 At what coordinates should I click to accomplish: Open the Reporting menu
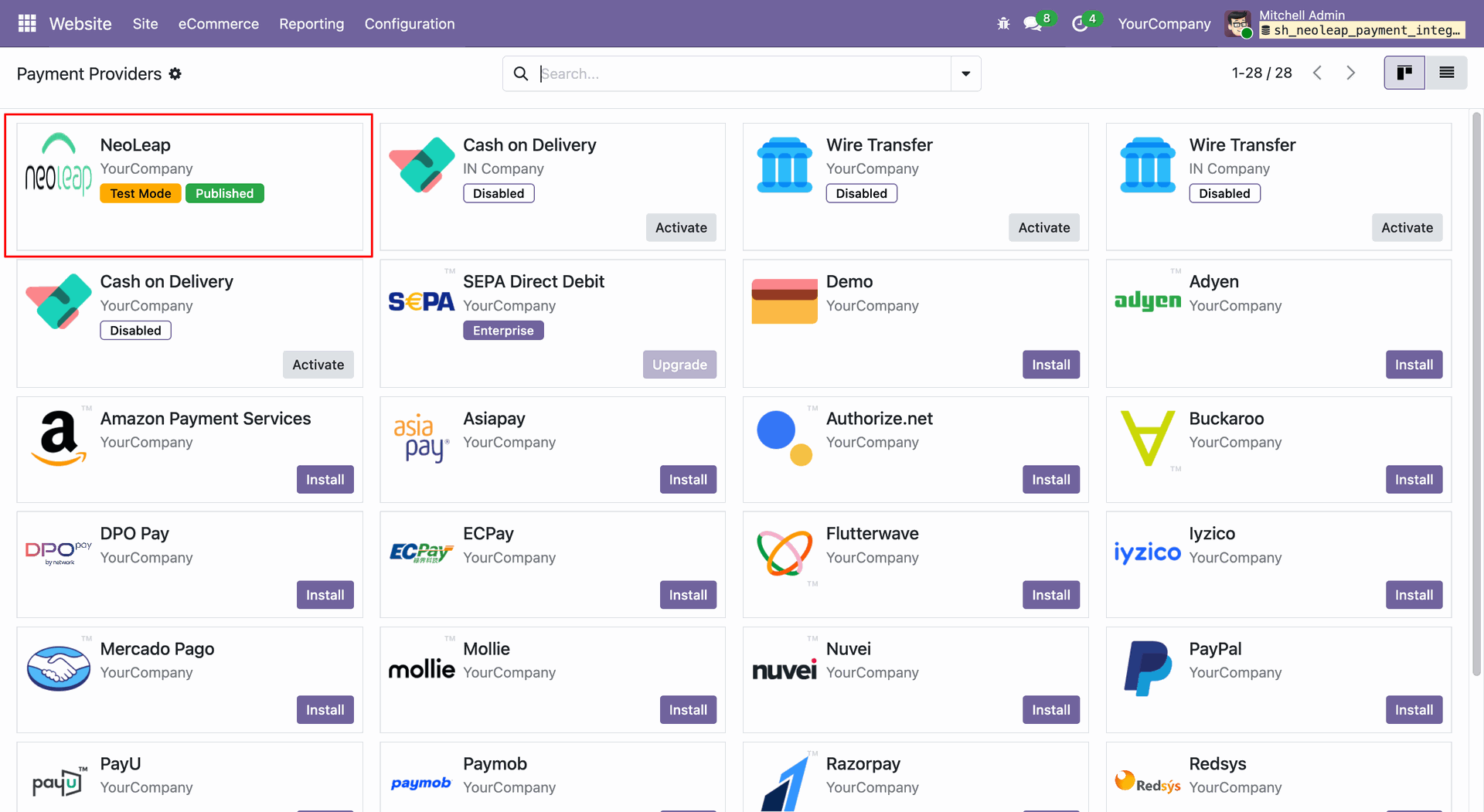(x=311, y=24)
